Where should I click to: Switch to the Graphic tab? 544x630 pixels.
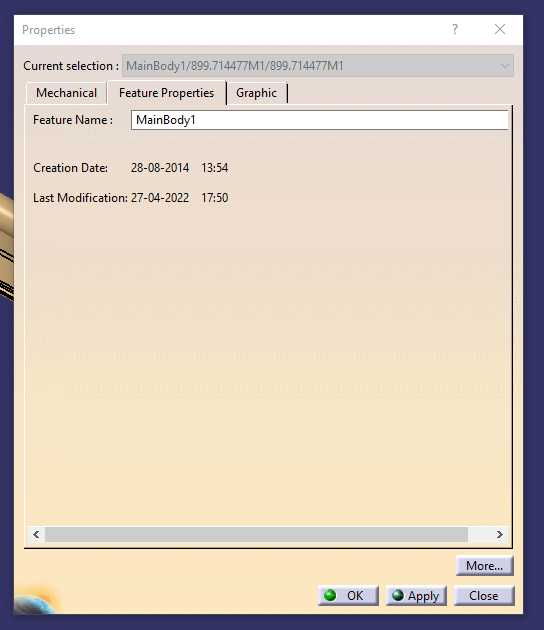coord(256,93)
